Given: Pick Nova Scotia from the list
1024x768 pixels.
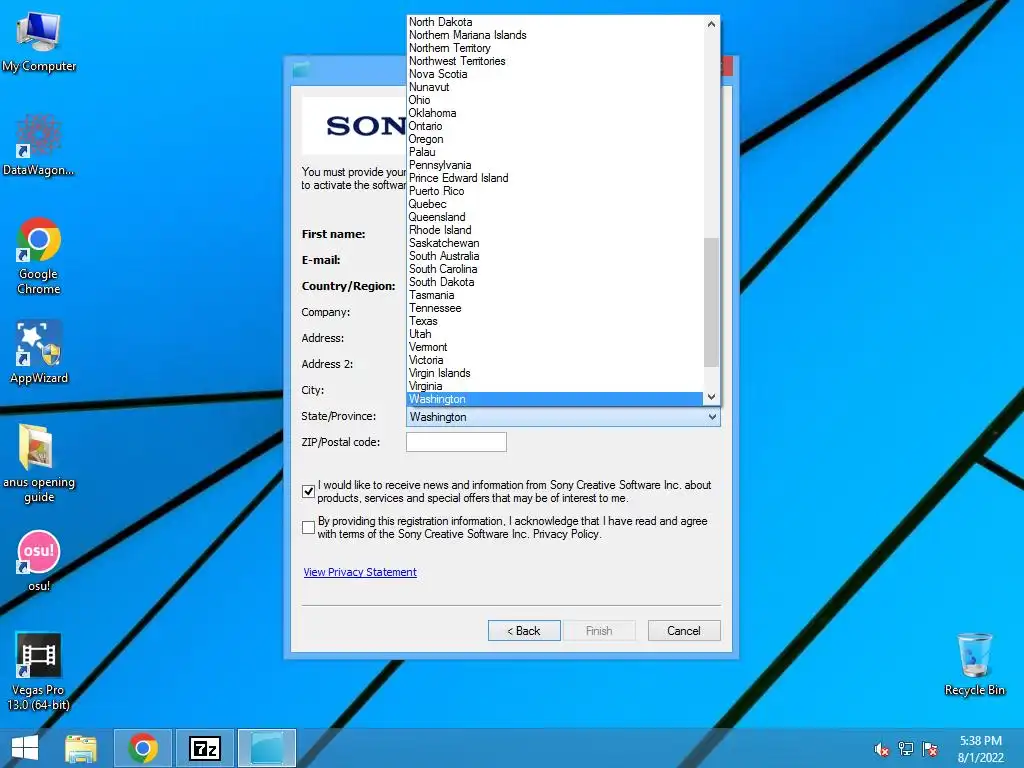Looking at the screenshot, I should (x=555, y=74).
